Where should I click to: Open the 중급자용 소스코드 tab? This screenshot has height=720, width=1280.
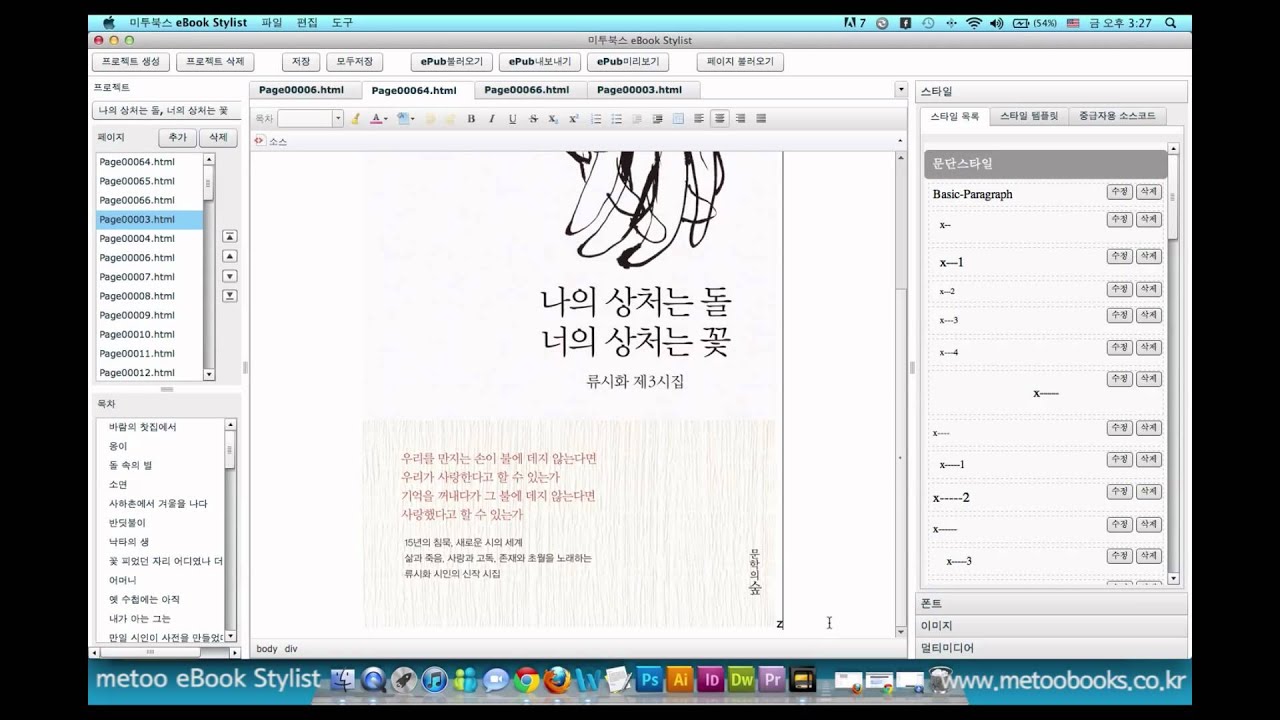point(1117,116)
